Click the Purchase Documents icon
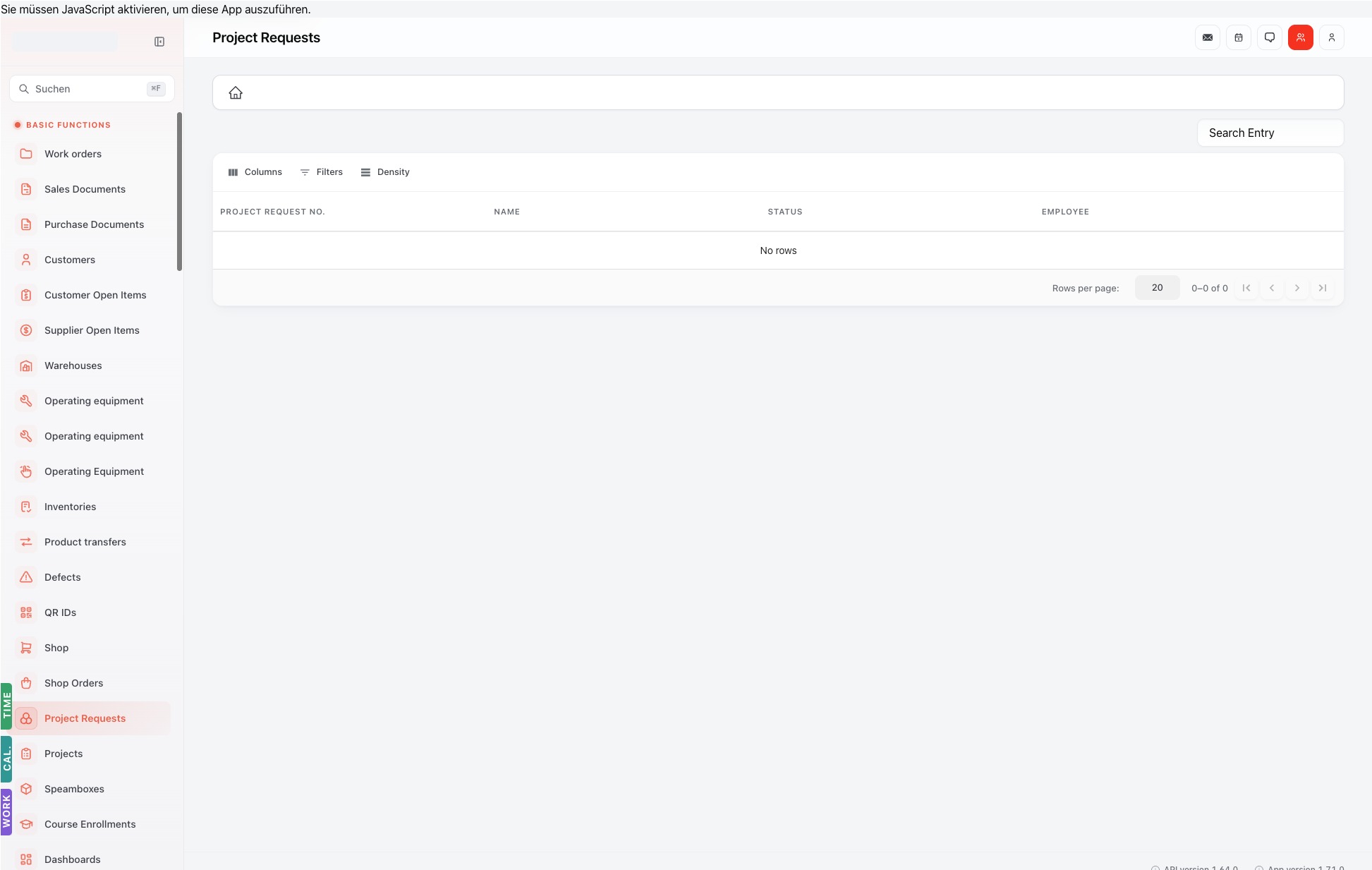 tap(26, 224)
